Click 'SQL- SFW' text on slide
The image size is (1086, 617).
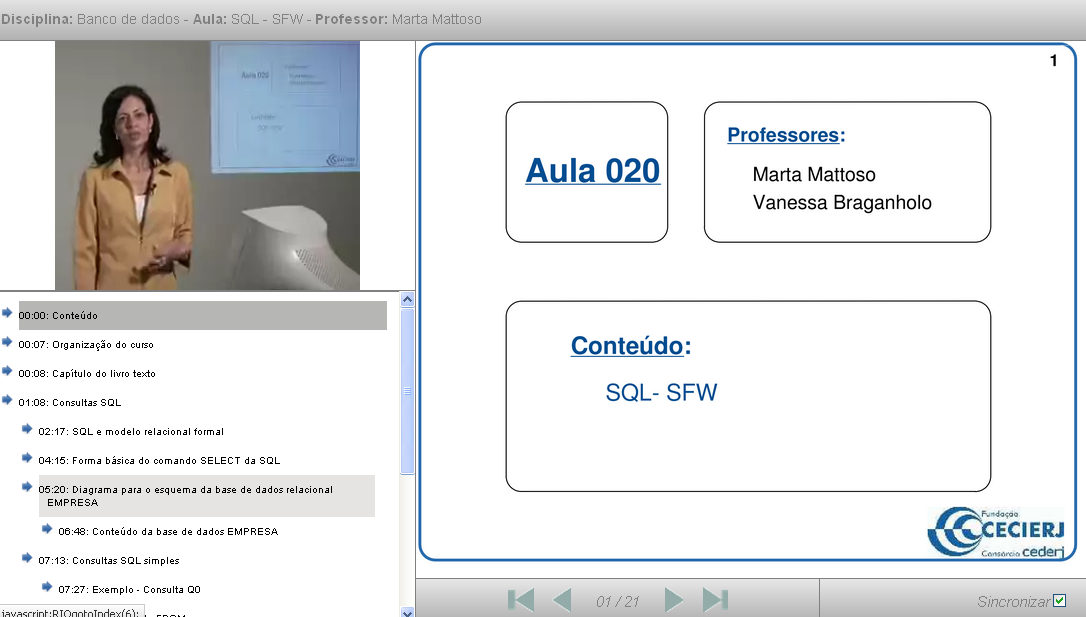pyautogui.click(x=661, y=393)
